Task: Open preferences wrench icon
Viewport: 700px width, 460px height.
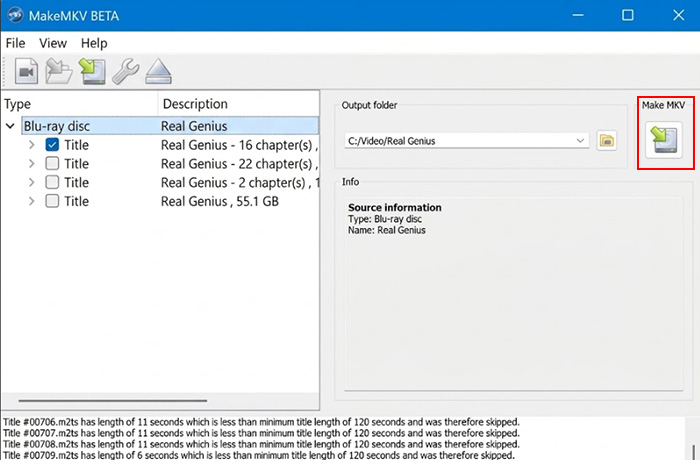Action: 125,71
